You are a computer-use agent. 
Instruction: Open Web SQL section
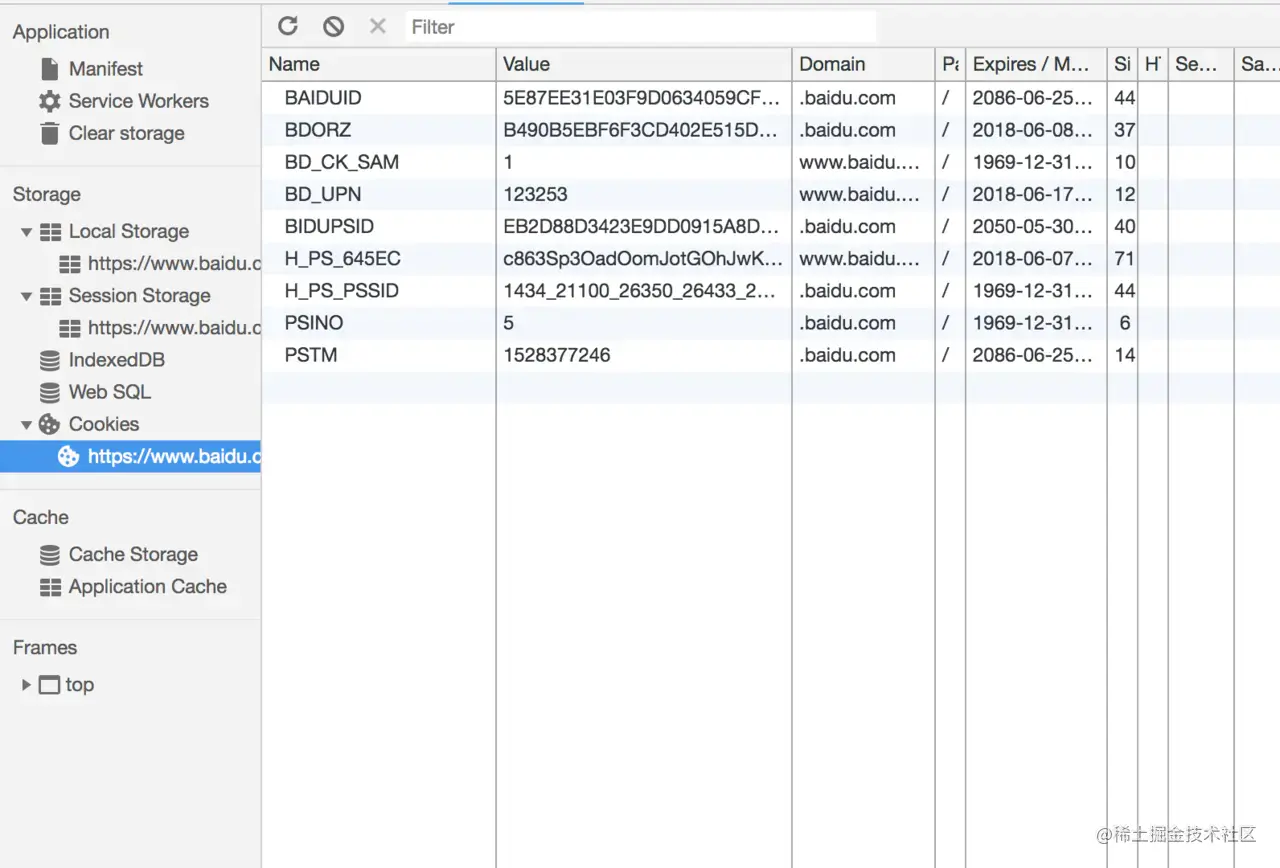110,392
